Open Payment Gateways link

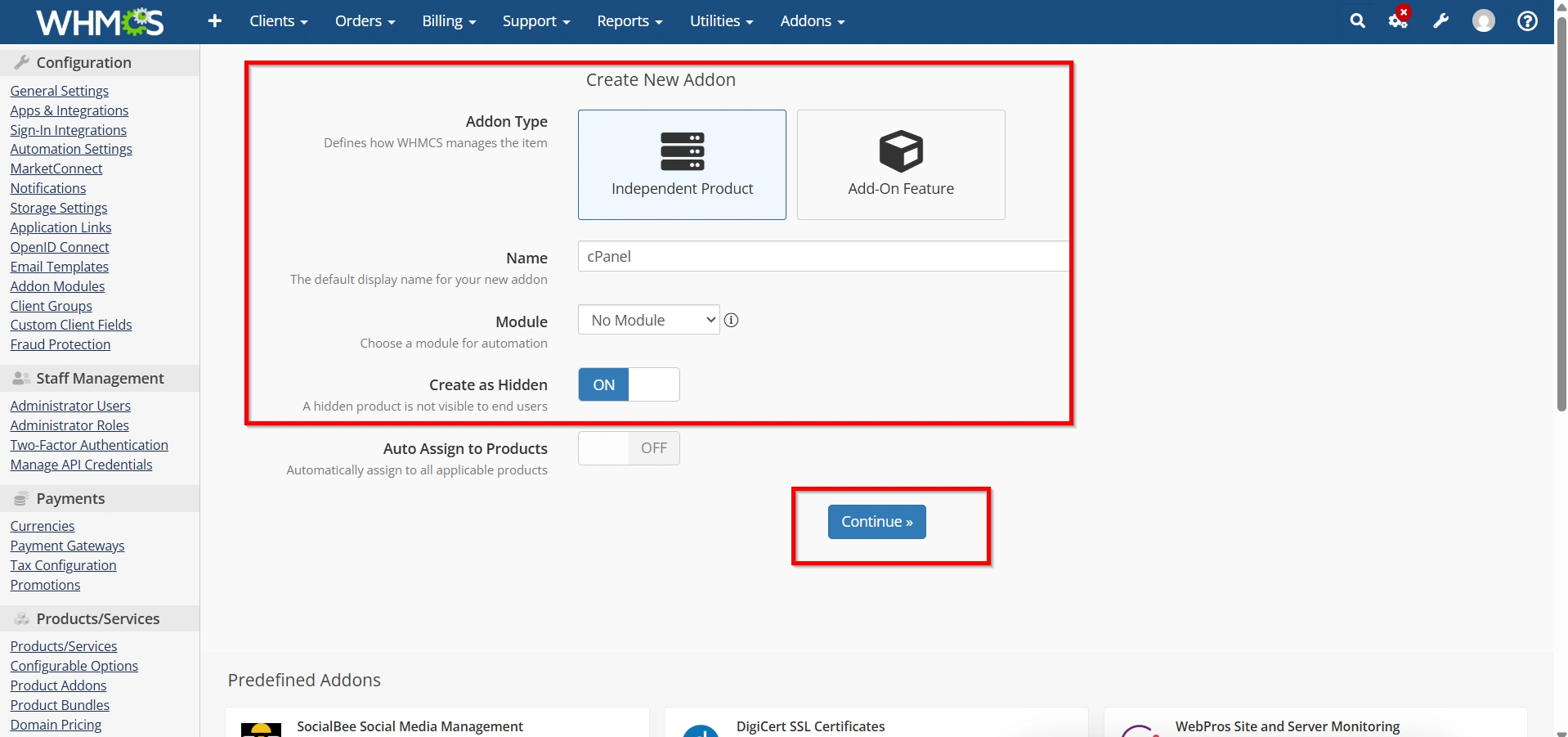click(x=68, y=546)
